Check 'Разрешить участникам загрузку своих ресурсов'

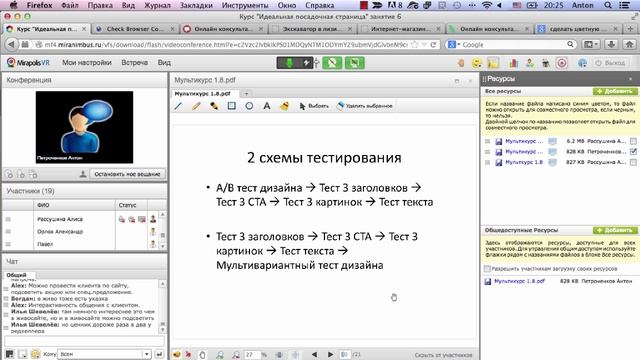click(x=487, y=269)
